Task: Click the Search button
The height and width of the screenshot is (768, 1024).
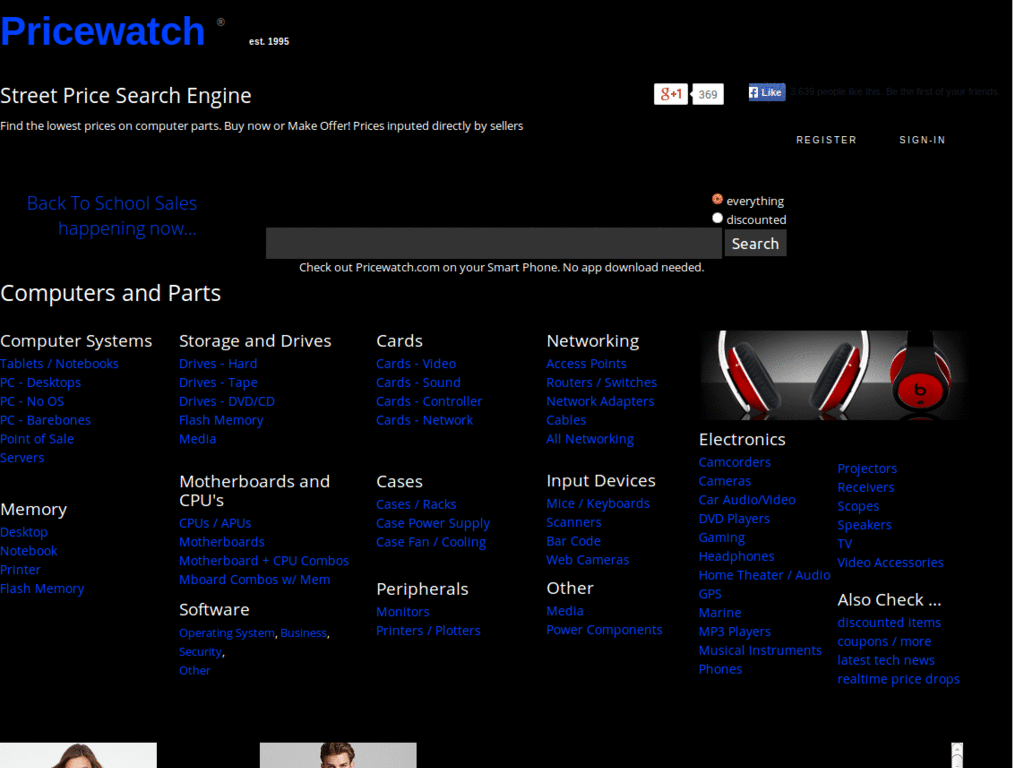Action: pos(755,244)
